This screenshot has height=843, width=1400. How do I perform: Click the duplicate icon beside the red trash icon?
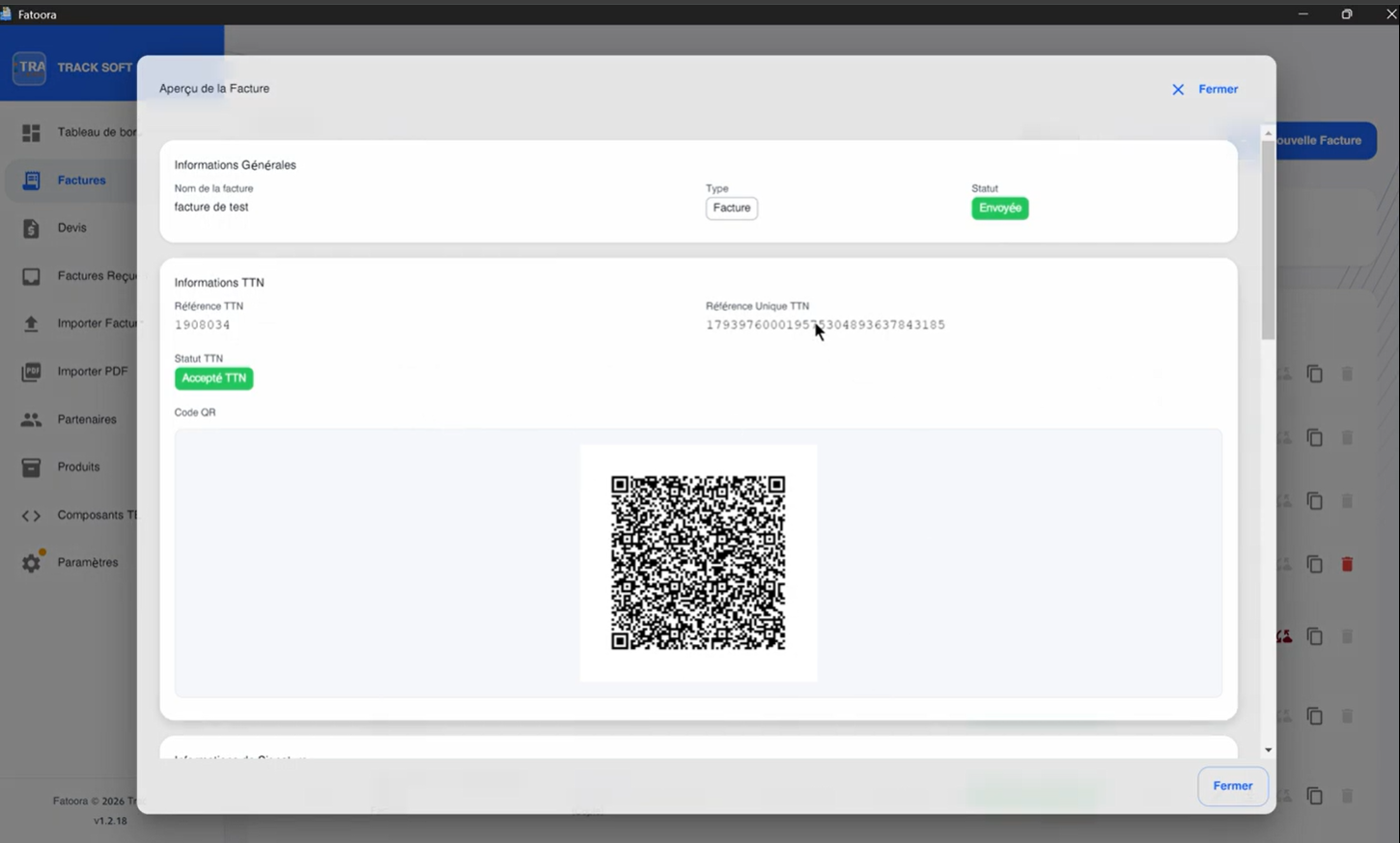tap(1314, 564)
